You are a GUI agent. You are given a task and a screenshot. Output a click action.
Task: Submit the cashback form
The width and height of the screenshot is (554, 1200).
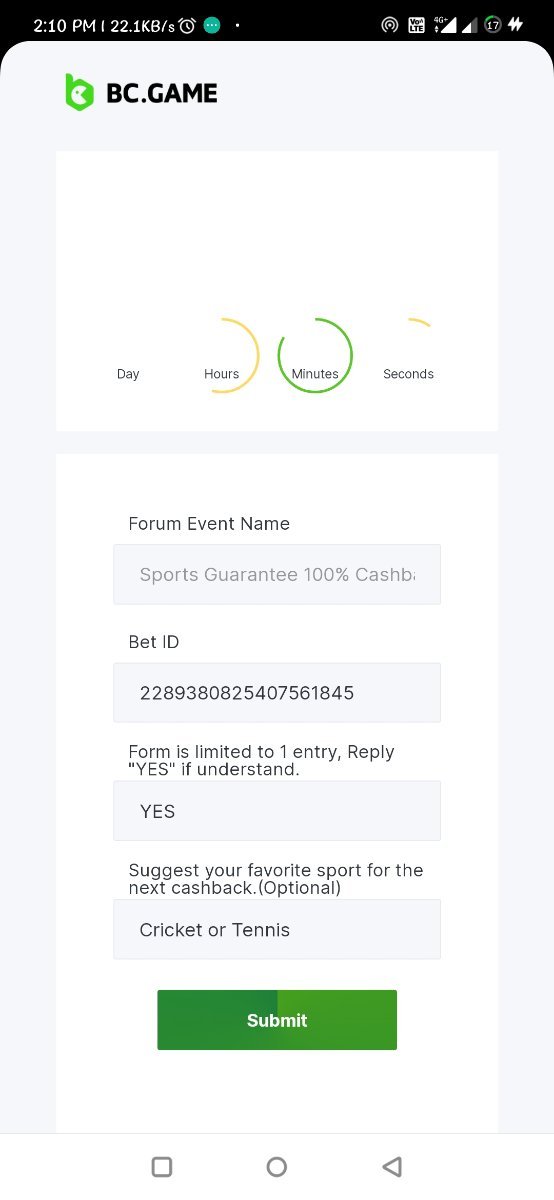click(x=277, y=1020)
